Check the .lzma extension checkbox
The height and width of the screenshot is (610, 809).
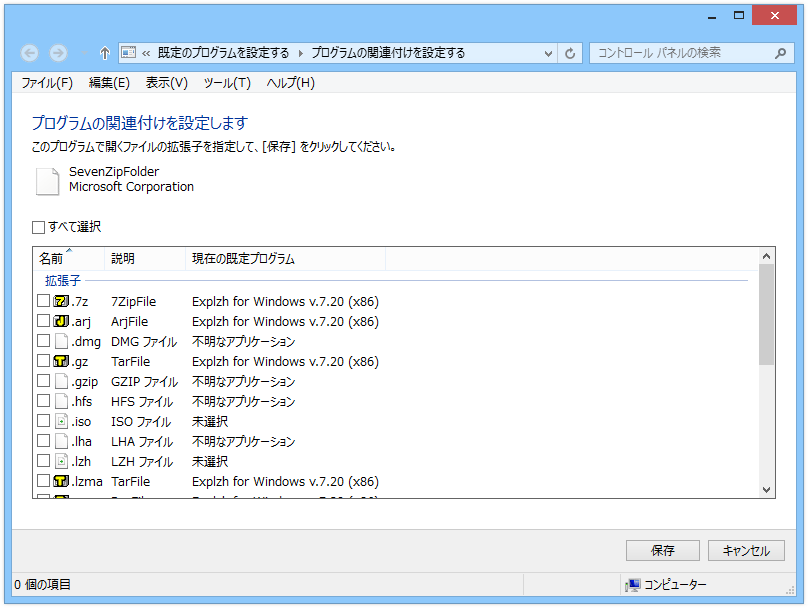point(43,481)
